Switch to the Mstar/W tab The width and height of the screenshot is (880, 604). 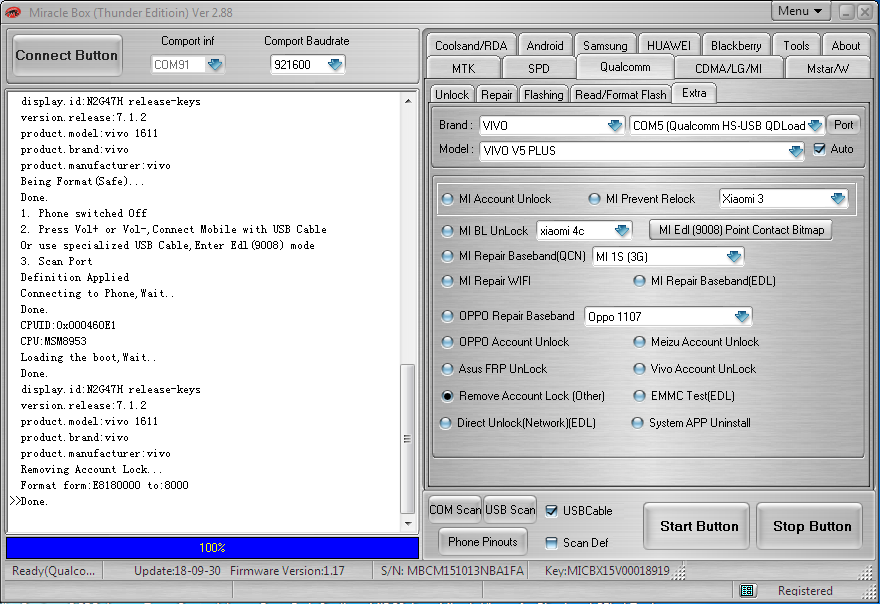[x=828, y=68]
